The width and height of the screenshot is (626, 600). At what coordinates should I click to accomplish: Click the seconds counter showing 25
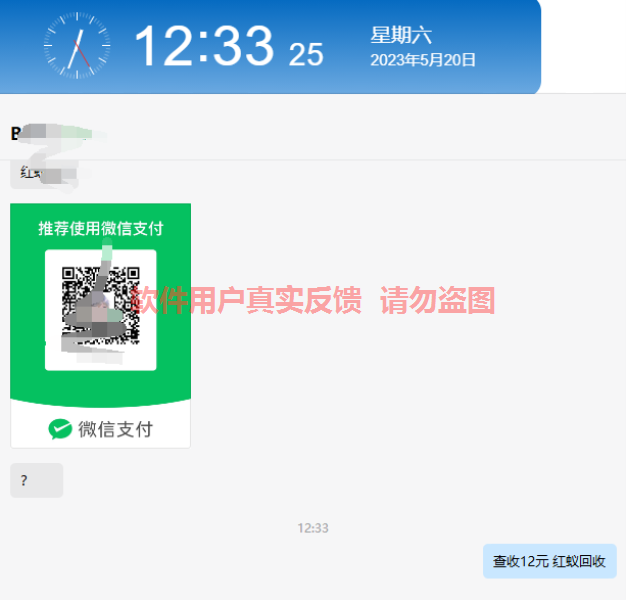306,54
